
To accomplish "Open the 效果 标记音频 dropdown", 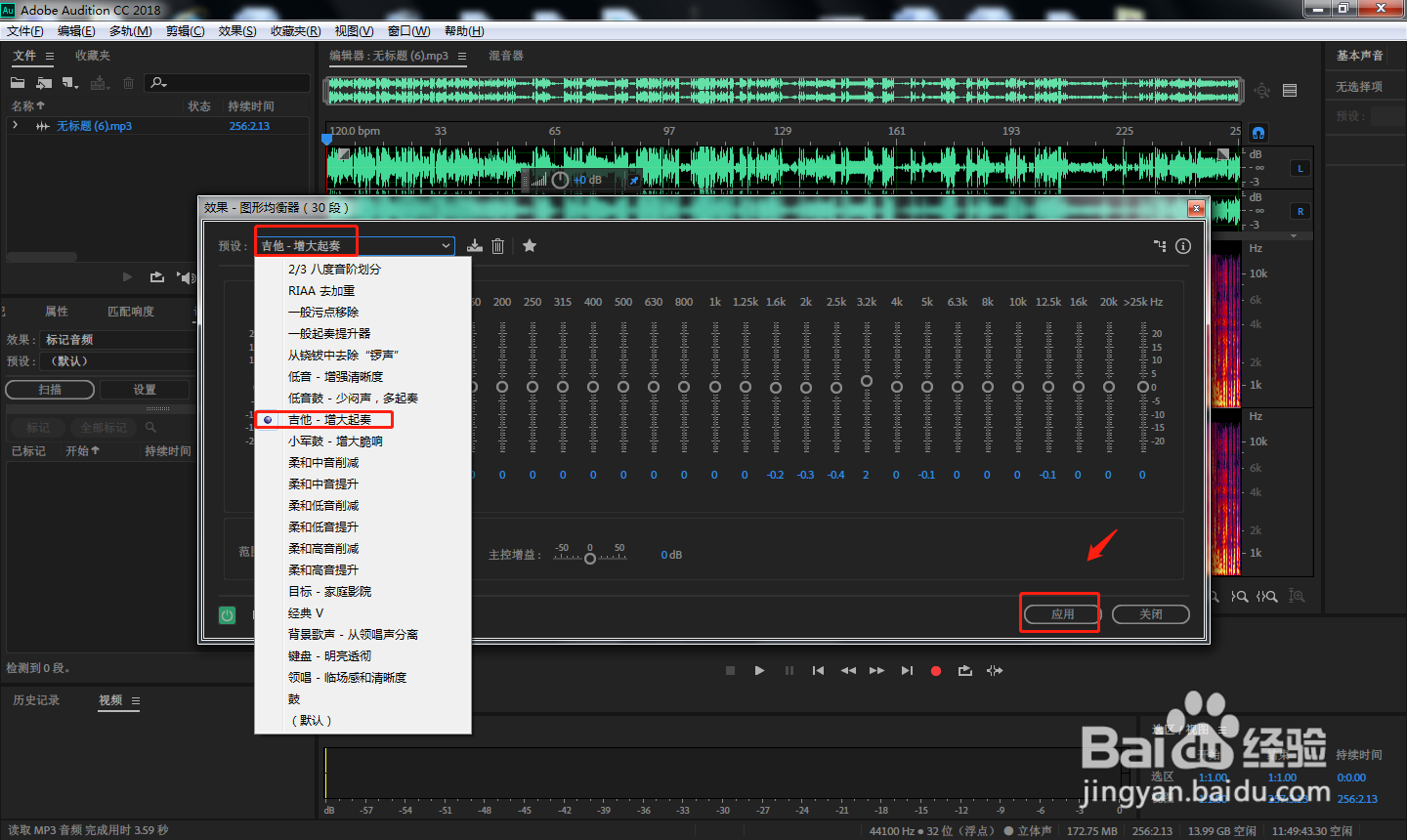I will 117,340.
